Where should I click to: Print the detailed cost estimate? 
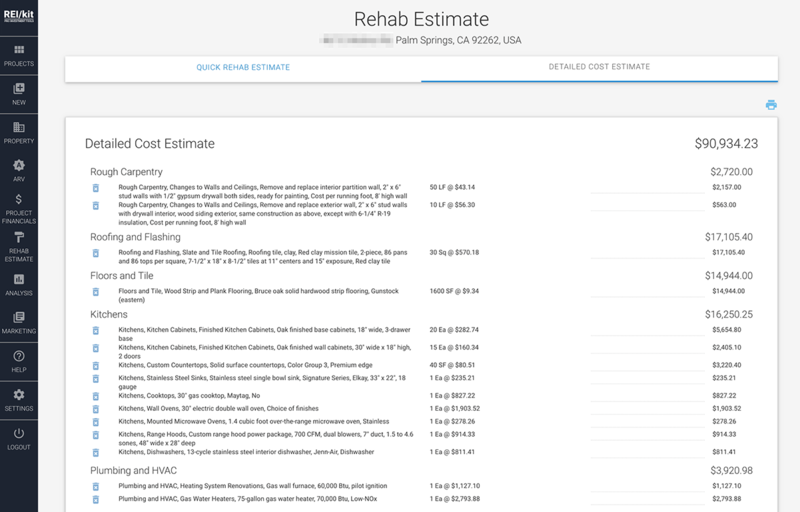pos(771,105)
